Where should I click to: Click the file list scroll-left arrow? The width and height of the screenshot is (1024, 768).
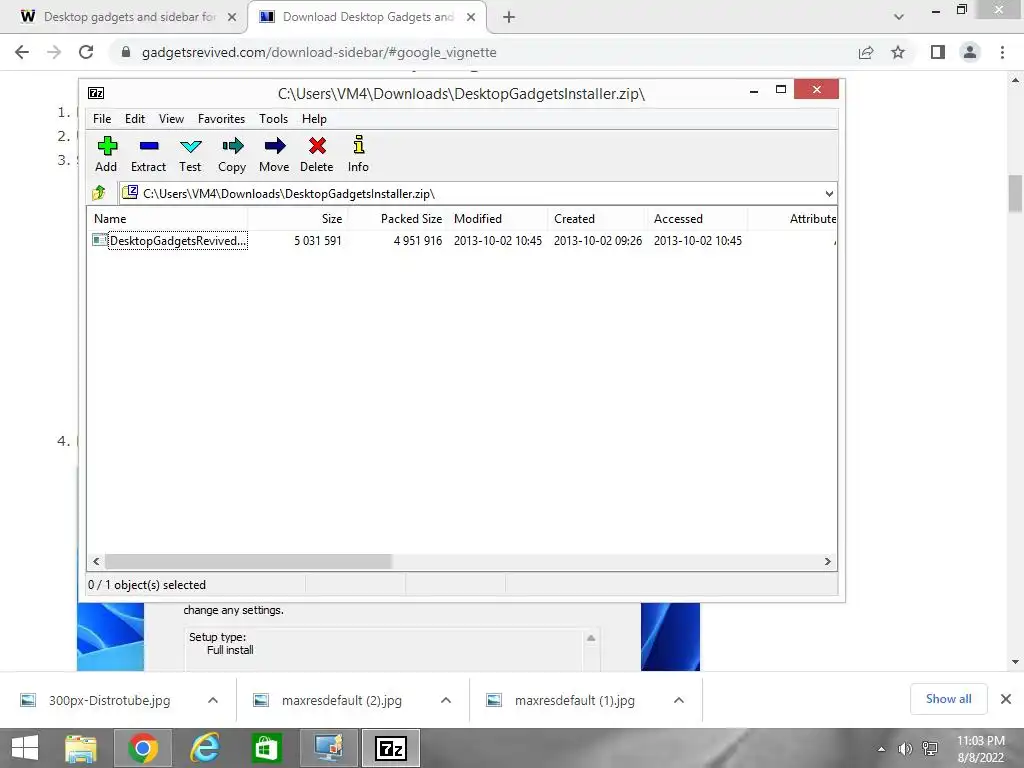click(x=96, y=562)
